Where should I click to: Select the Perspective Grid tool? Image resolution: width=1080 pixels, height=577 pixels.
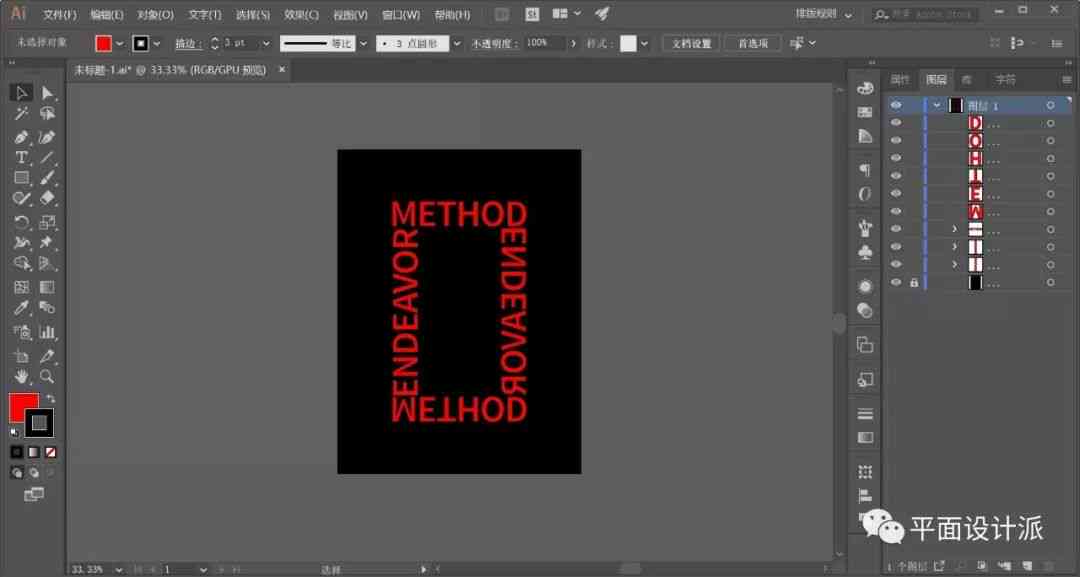[47, 264]
